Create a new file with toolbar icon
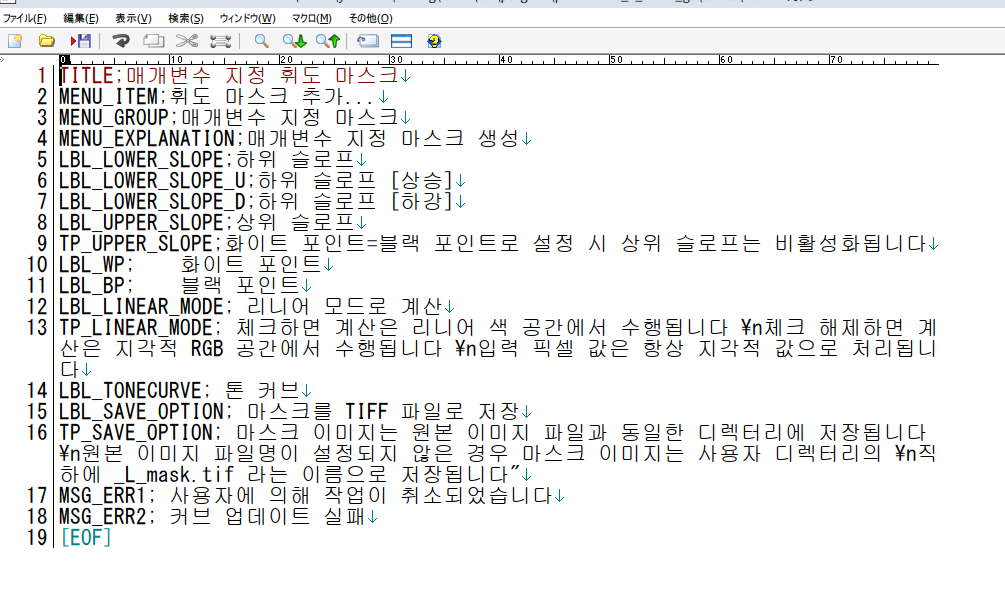The width and height of the screenshot is (1005, 609). 15,42
